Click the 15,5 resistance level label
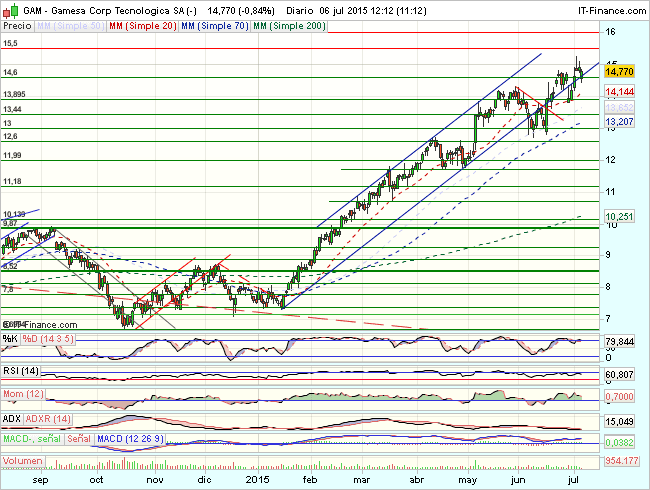 (10, 43)
